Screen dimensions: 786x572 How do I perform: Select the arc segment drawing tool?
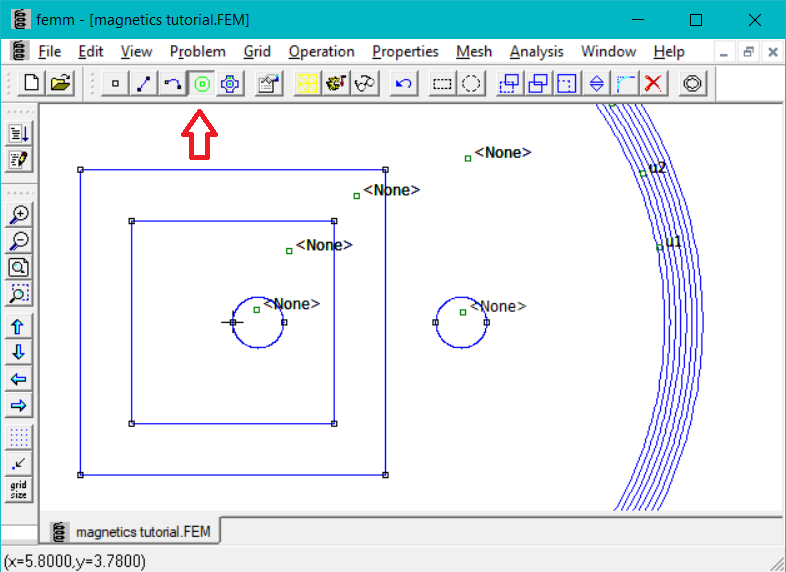pos(173,84)
